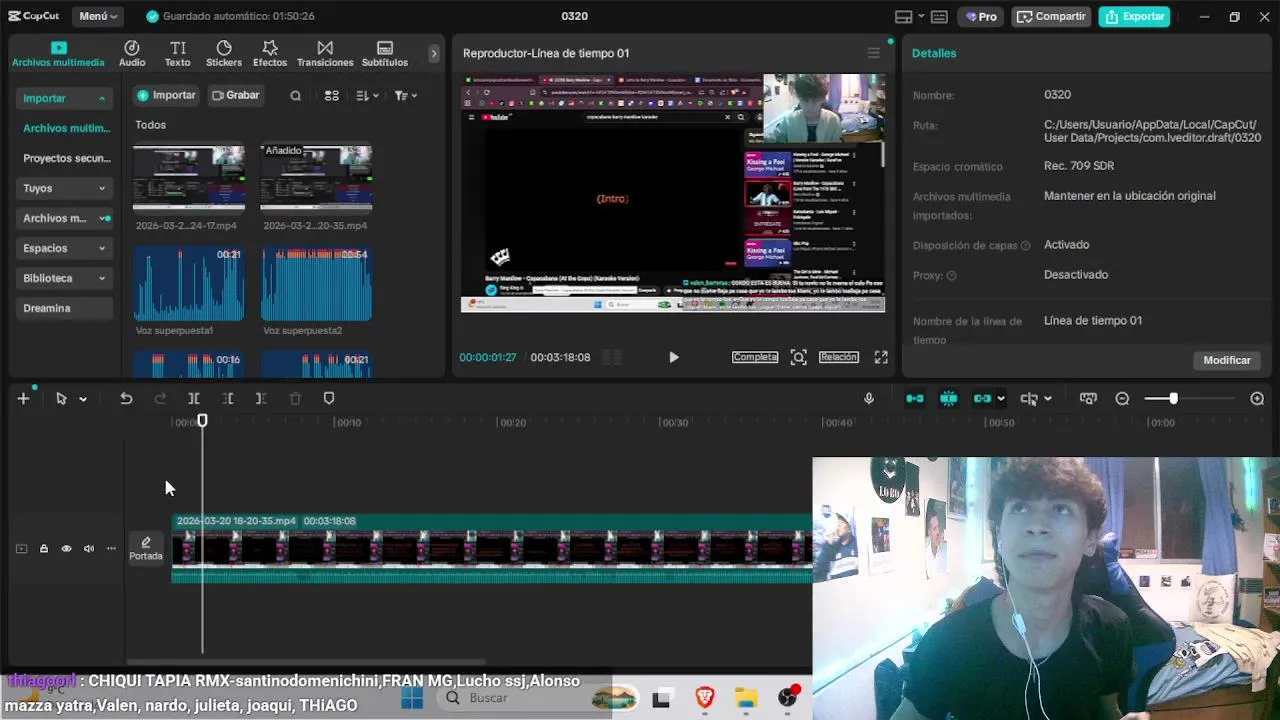Open the sort order dropdown
The height and width of the screenshot is (720, 1280).
(366, 96)
